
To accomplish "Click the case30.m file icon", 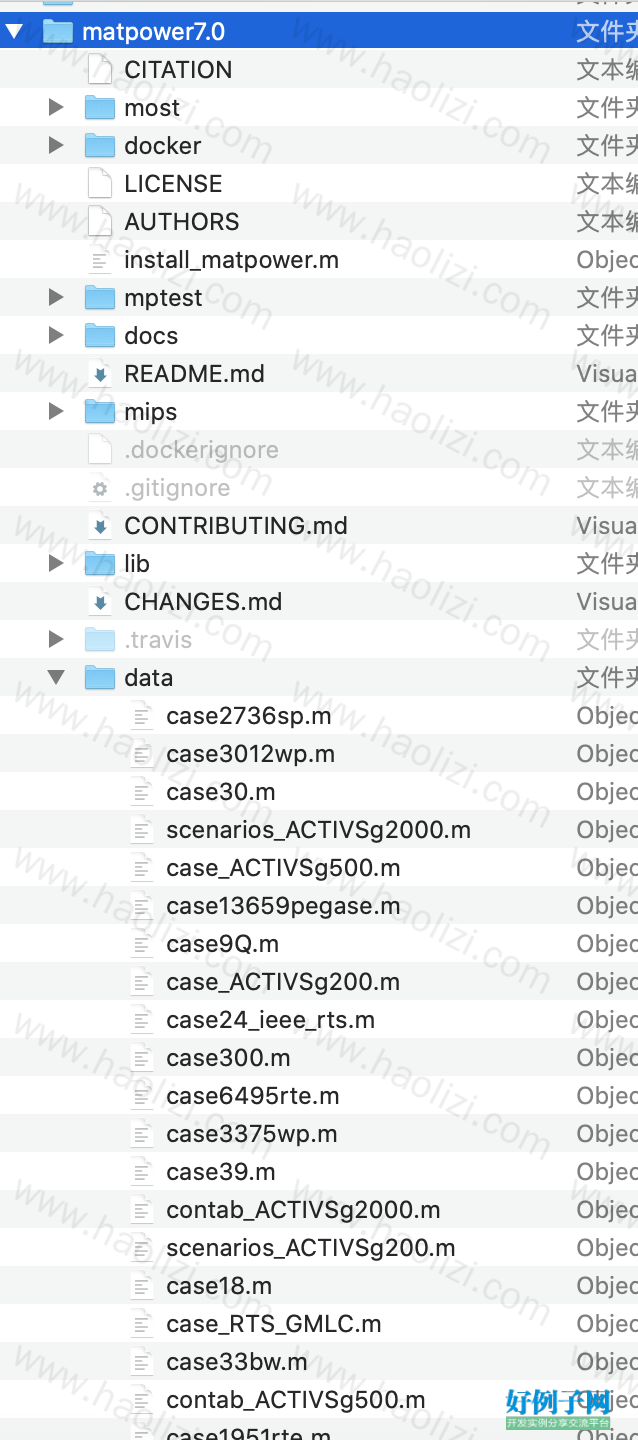I will pos(142,792).
